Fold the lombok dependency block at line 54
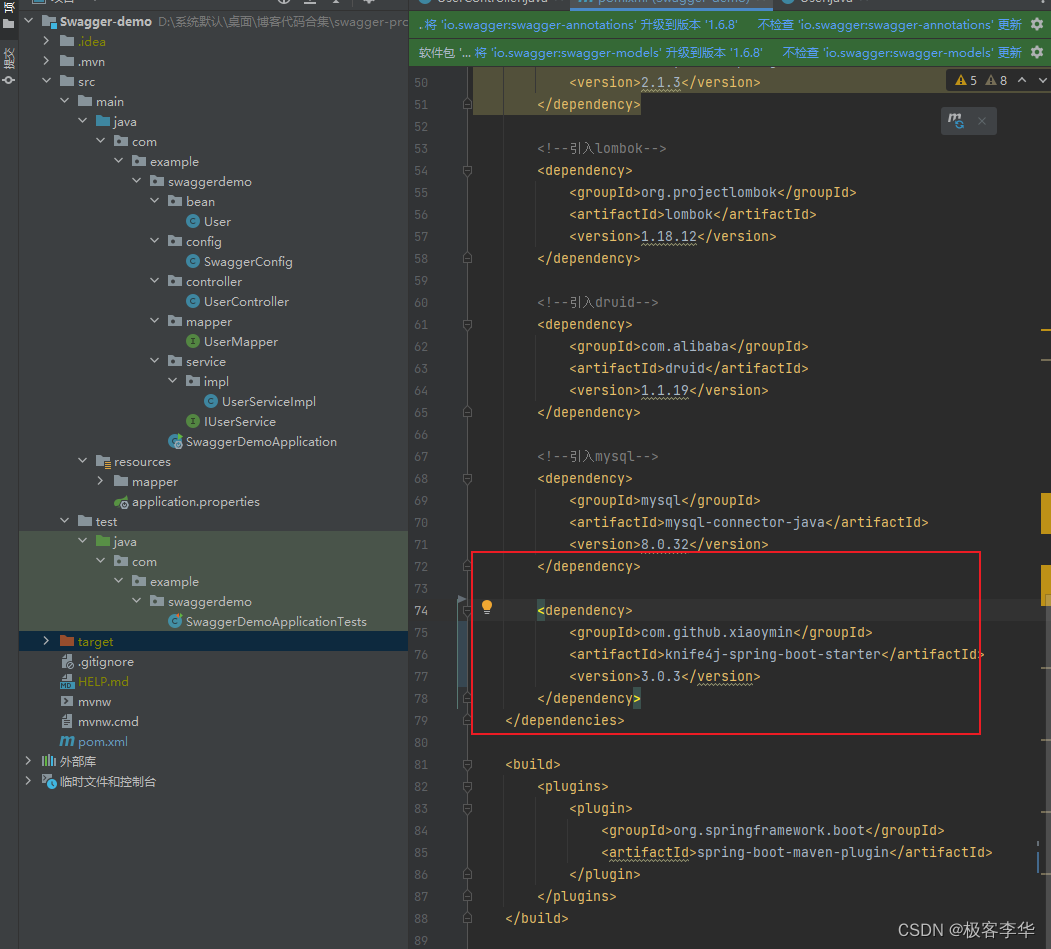 tap(467, 171)
